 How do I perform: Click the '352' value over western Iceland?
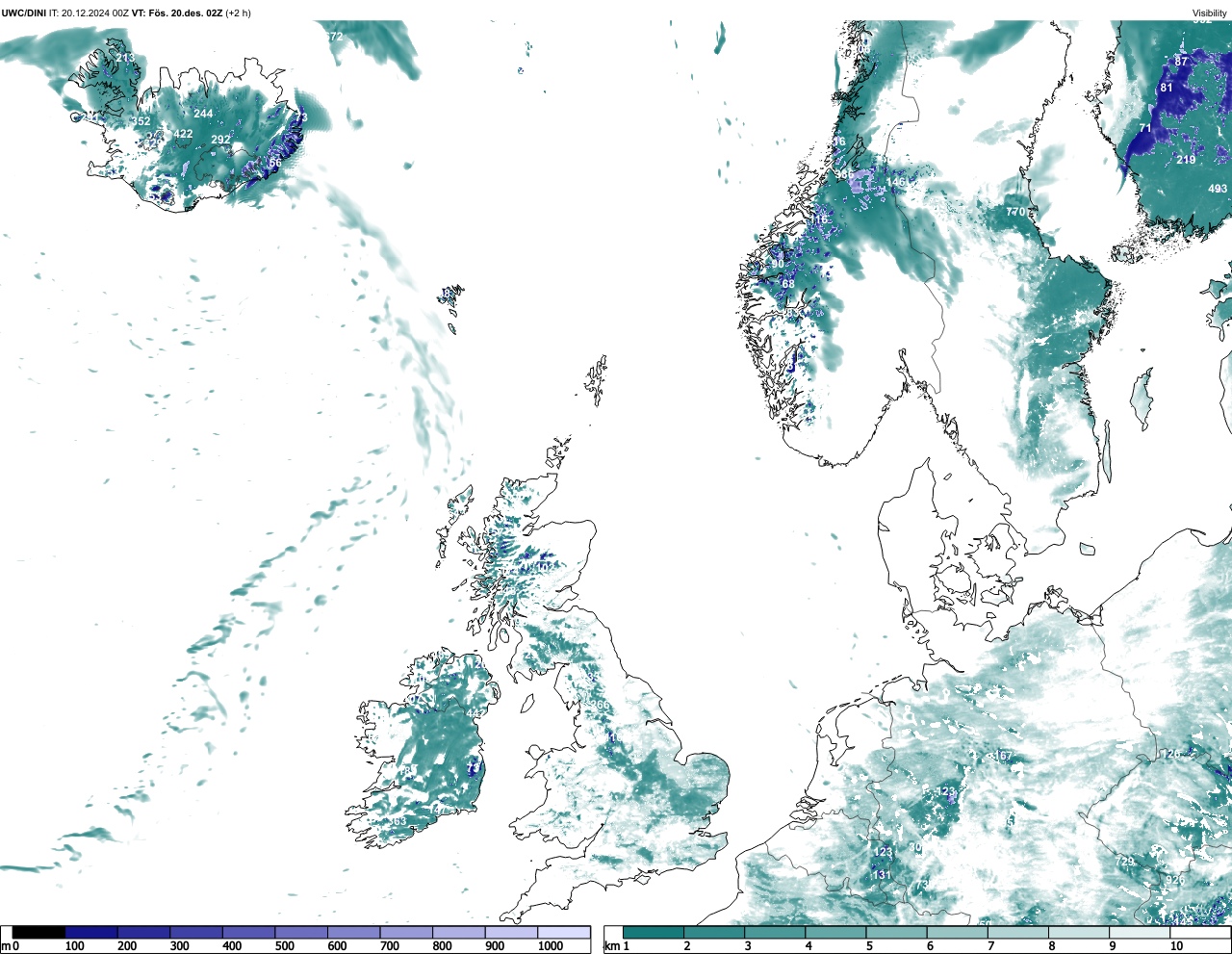coord(141,121)
